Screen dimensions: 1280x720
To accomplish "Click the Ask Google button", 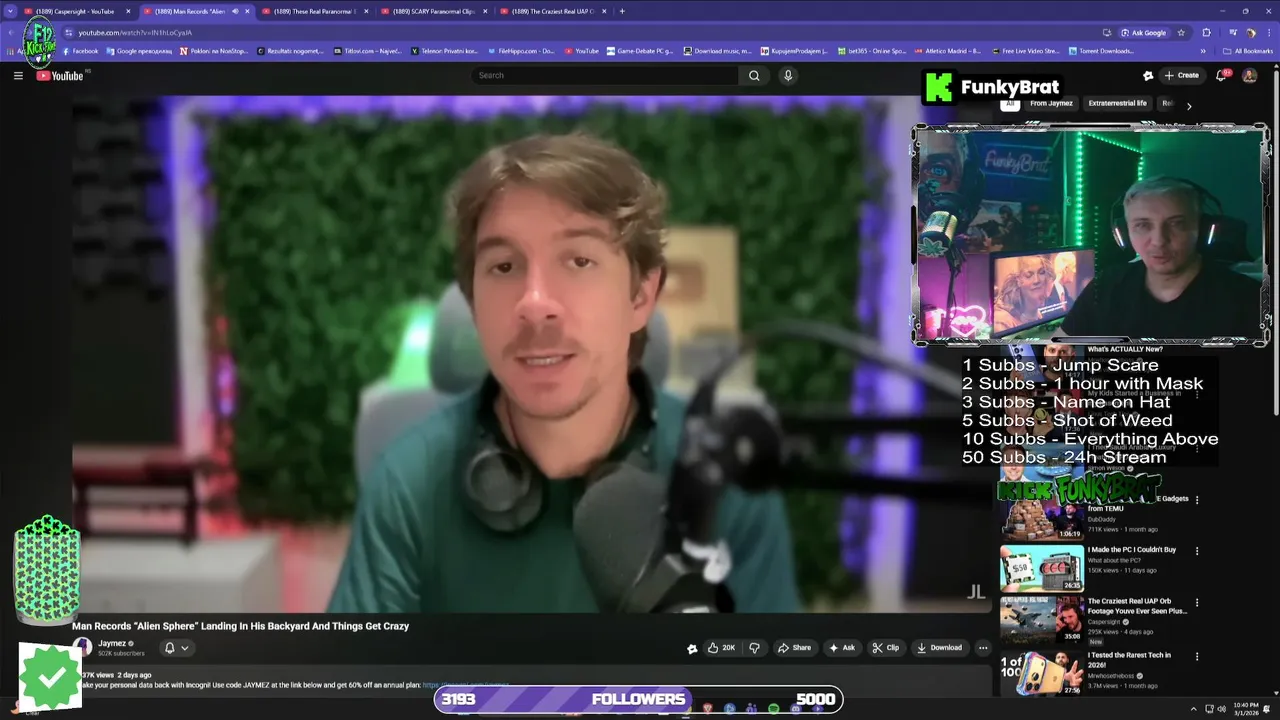I will pyautogui.click(x=1143, y=32).
